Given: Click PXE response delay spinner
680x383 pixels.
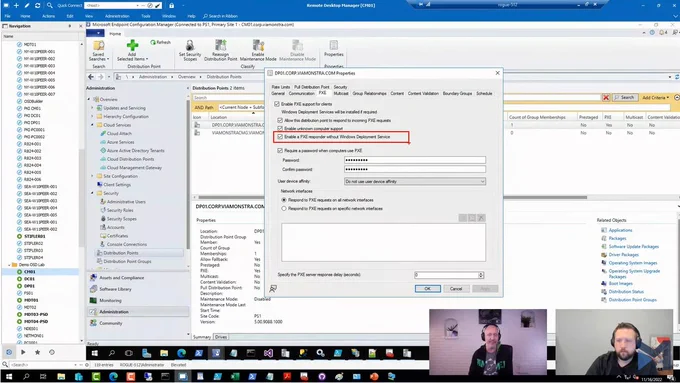Looking at the screenshot, I should (481, 275).
